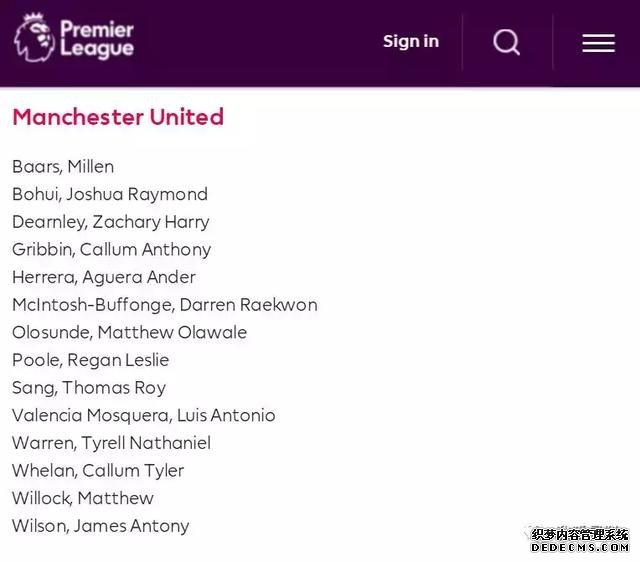Click Poole, Regan Leslie entry
640x562 pixels.
pos(91,360)
